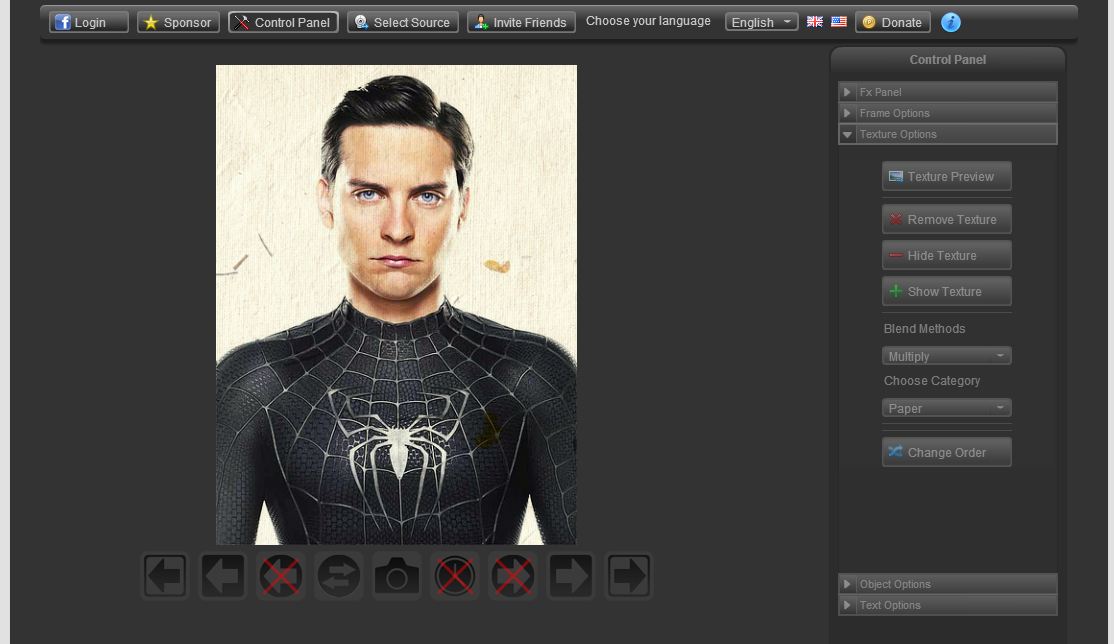1114x644 pixels.
Task: Open the English language dropdown
Action: point(761,22)
